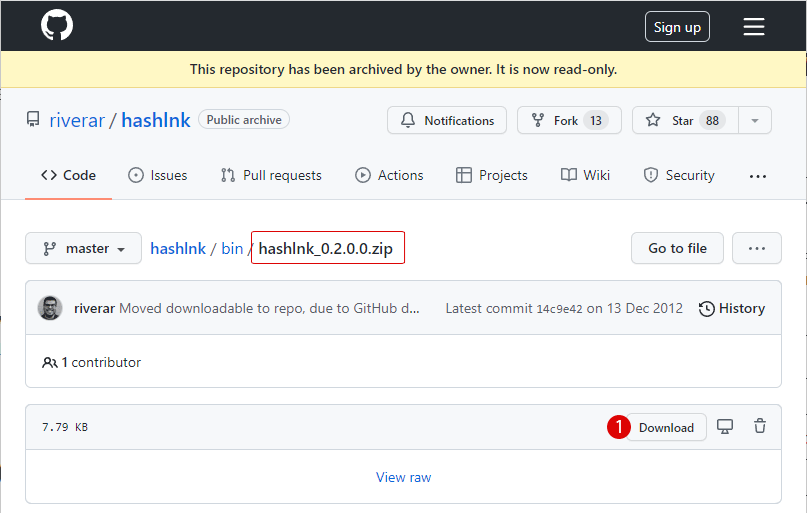Show more repository tabs via ellipsis
This screenshot has height=513, width=807.
tap(758, 176)
